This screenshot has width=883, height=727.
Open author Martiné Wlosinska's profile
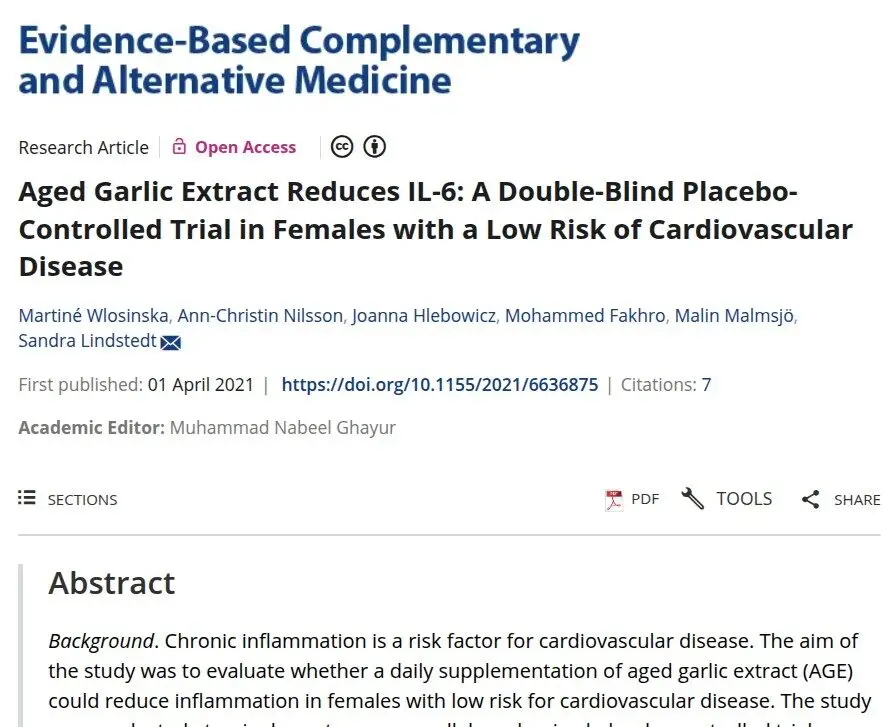click(93, 316)
